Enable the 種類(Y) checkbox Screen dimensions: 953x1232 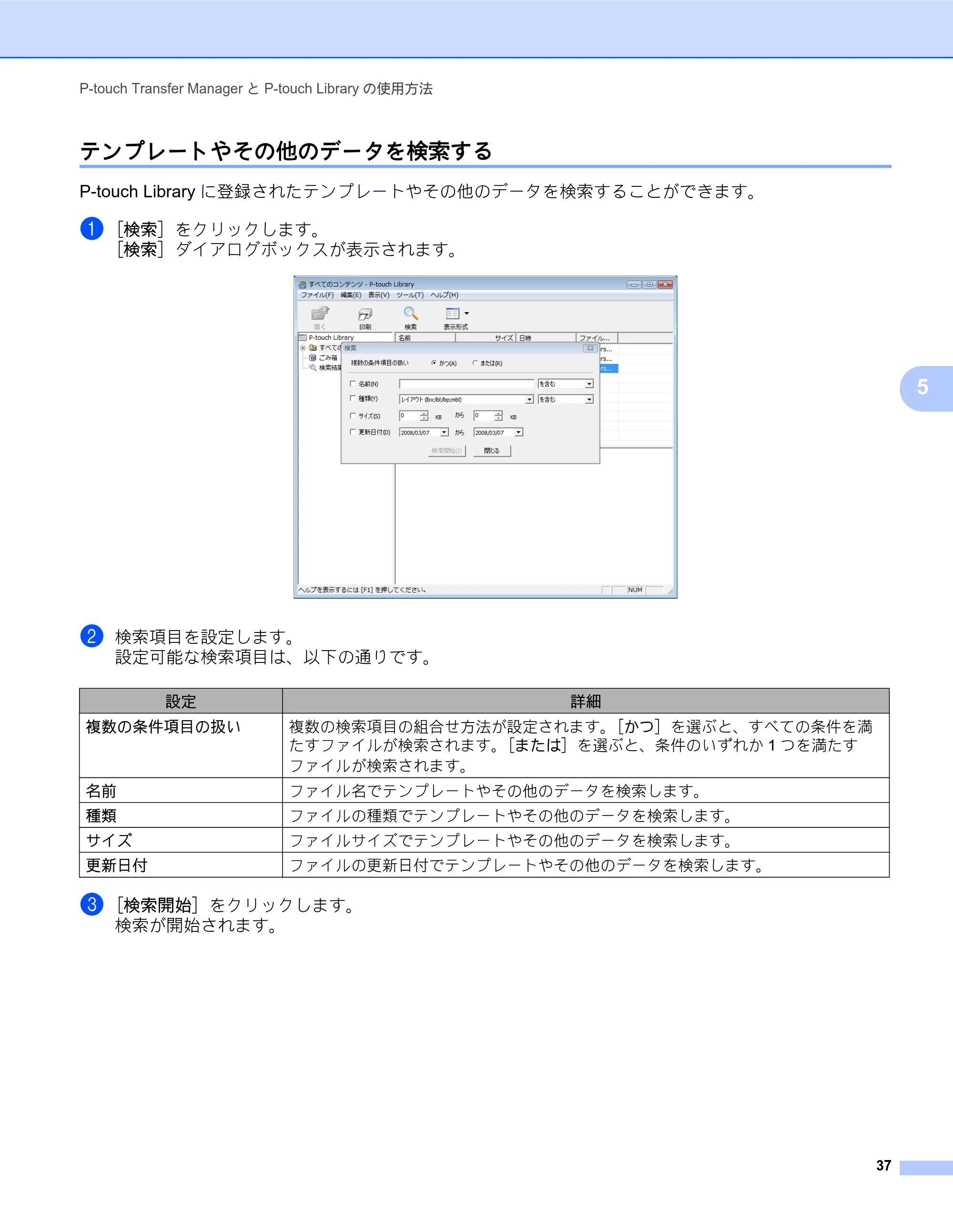[353, 398]
